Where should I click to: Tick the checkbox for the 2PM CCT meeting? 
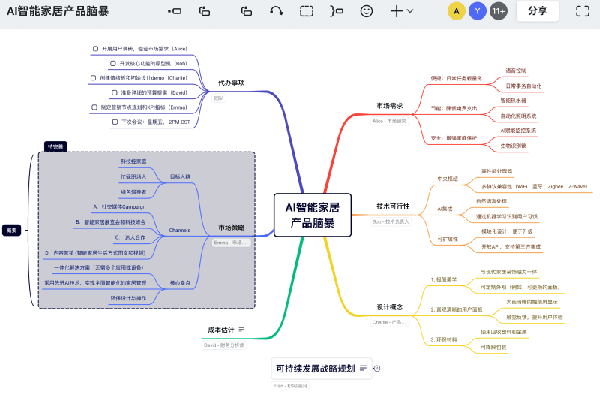point(113,120)
